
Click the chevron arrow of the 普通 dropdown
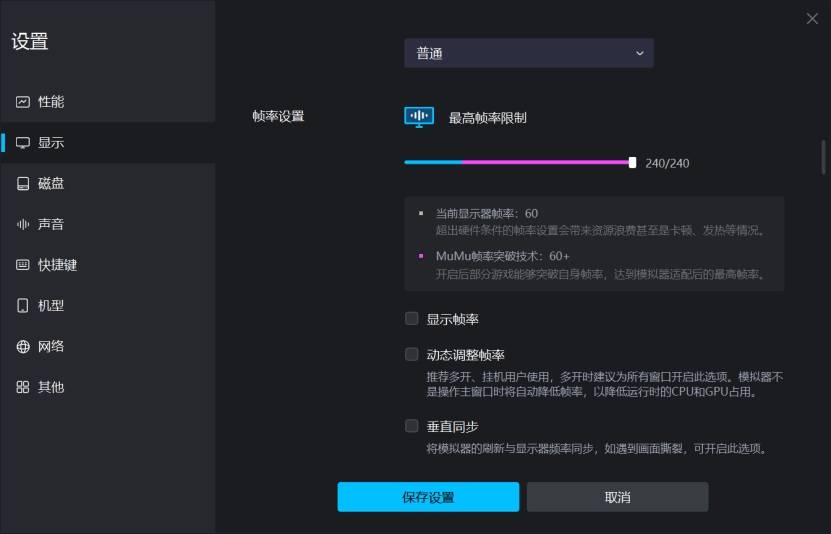click(x=640, y=53)
